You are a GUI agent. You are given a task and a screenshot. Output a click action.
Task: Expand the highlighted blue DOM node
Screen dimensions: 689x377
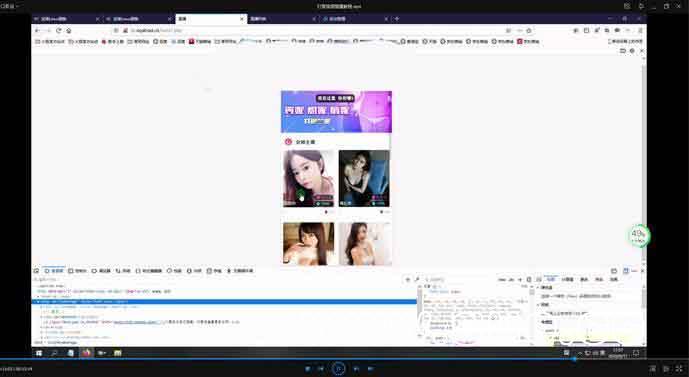(x=38, y=302)
